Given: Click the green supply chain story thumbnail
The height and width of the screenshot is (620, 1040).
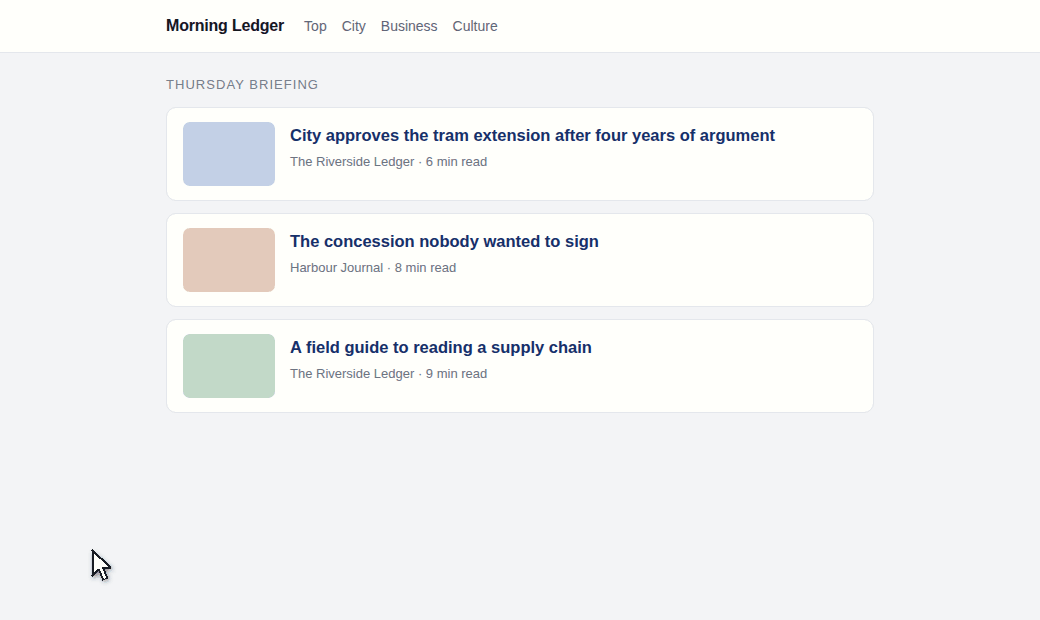Looking at the screenshot, I should tap(229, 366).
